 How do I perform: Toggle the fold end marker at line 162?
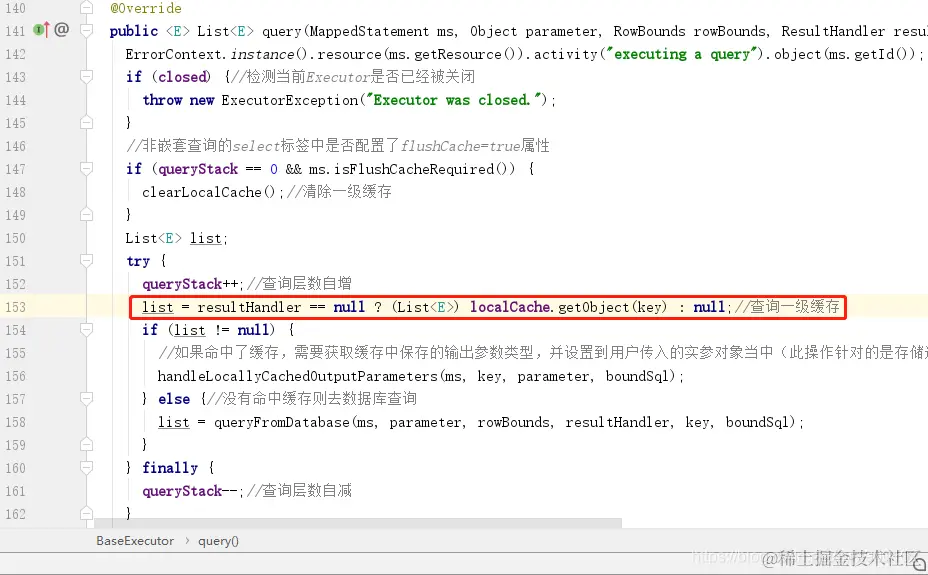pos(86,513)
